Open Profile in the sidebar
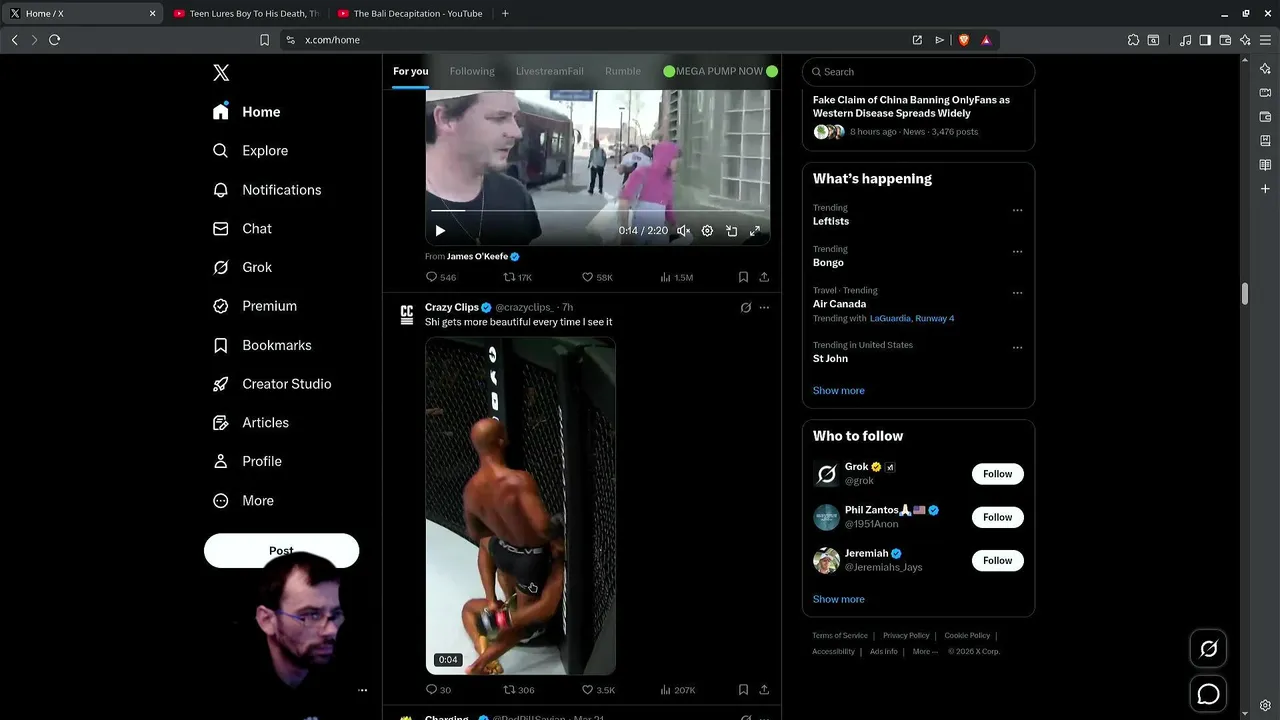 tap(248, 461)
